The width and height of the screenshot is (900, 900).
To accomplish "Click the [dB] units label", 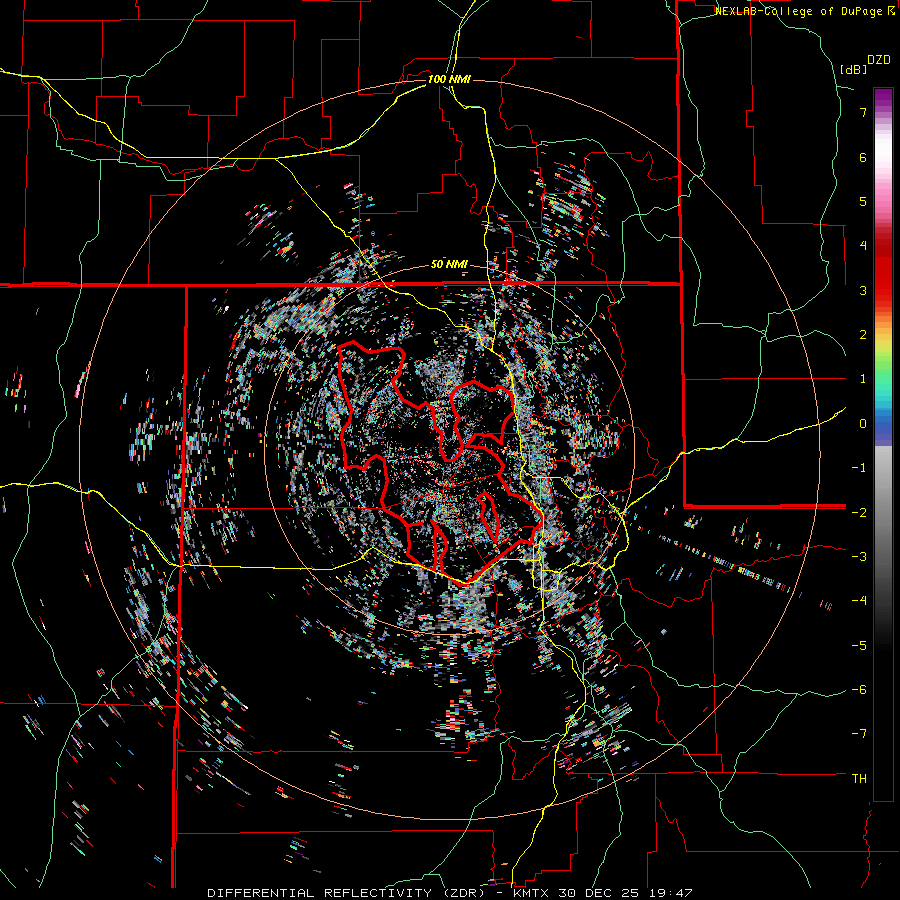I will point(853,69).
